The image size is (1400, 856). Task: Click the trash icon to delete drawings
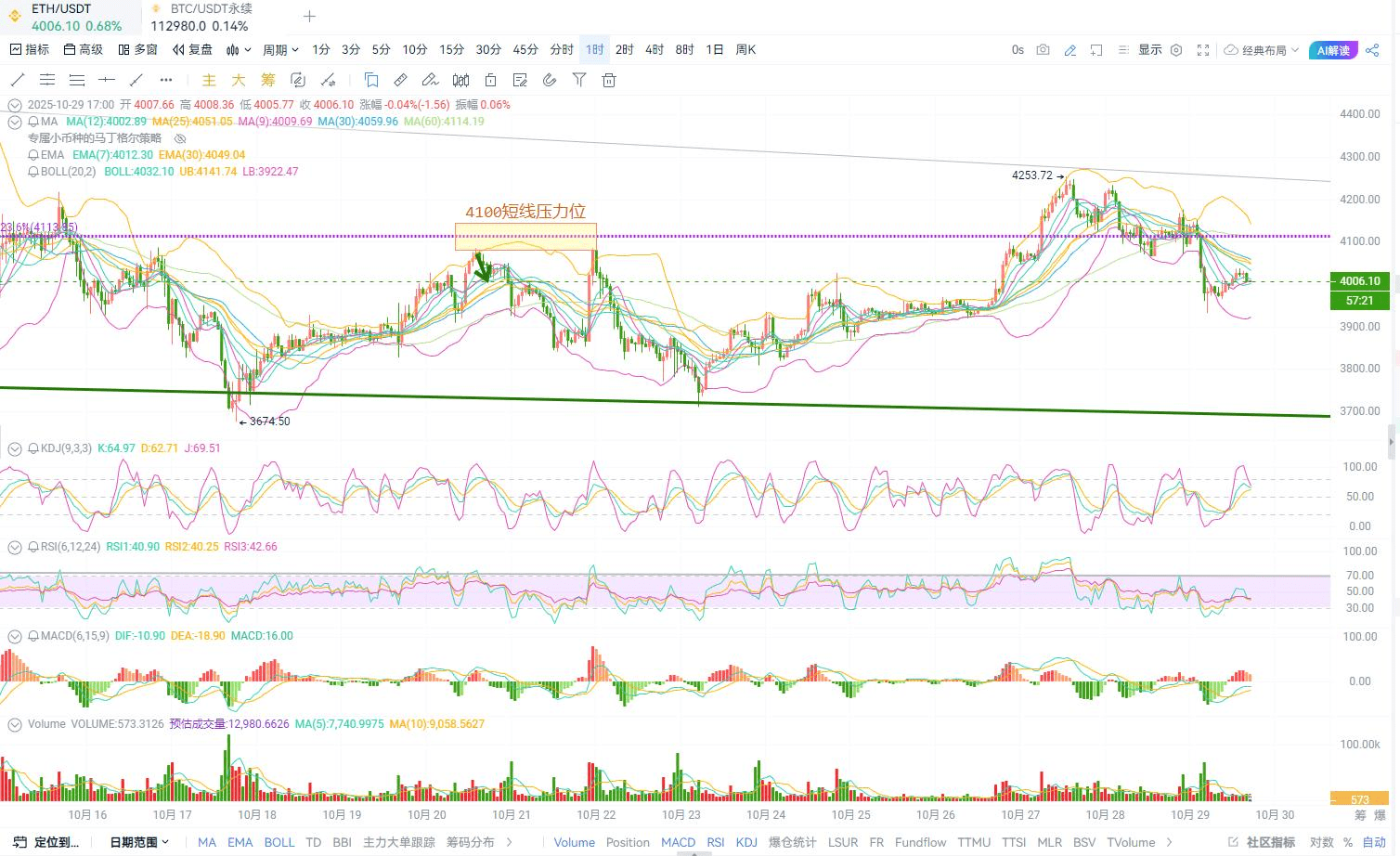point(609,80)
